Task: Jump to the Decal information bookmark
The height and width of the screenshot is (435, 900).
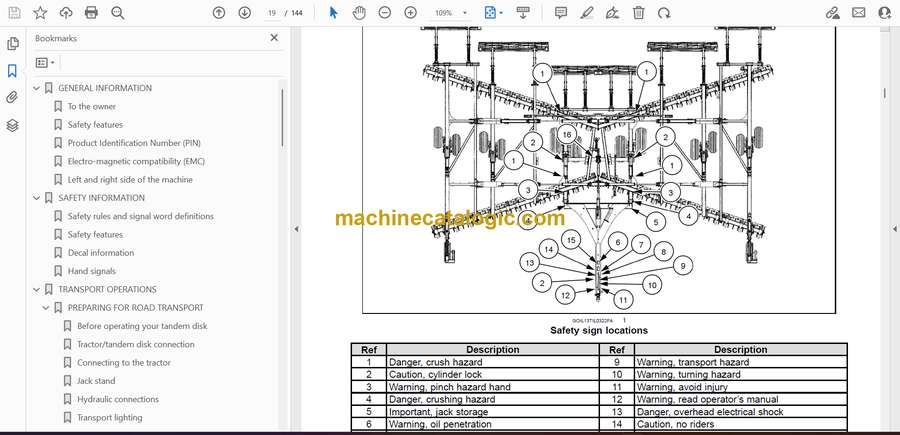Action: [101, 253]
